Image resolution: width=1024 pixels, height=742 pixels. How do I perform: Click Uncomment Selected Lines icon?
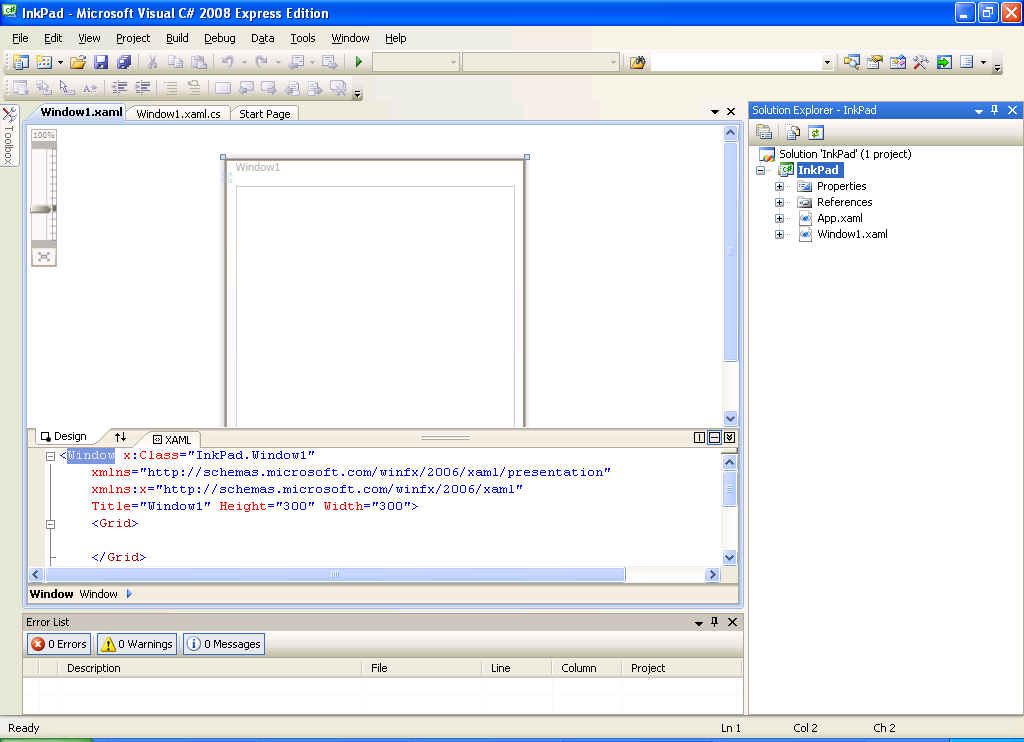[194, 88]
